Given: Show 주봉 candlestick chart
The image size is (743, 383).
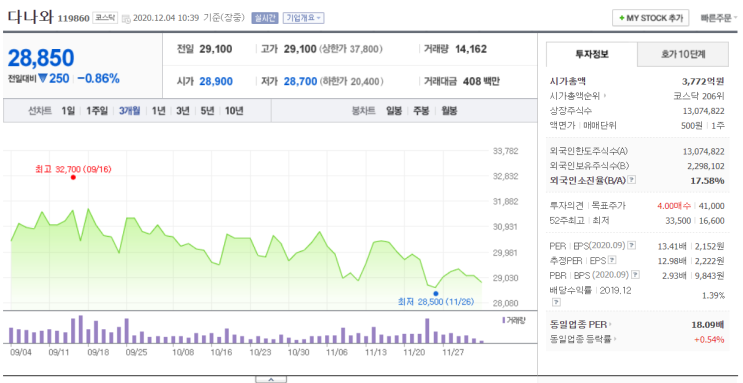Looking at the screenshot, I should click(x=421, y=111).
